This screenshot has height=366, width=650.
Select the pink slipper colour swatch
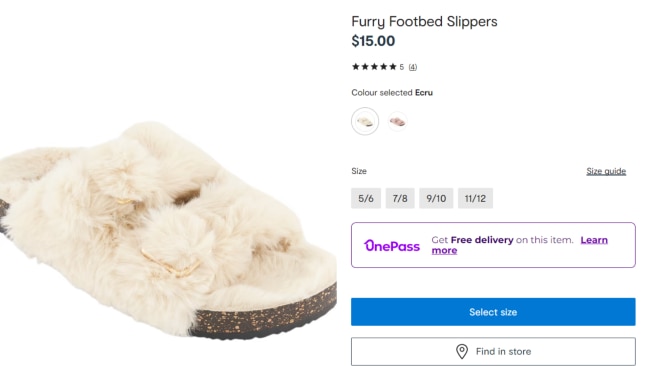click(397, 121)
